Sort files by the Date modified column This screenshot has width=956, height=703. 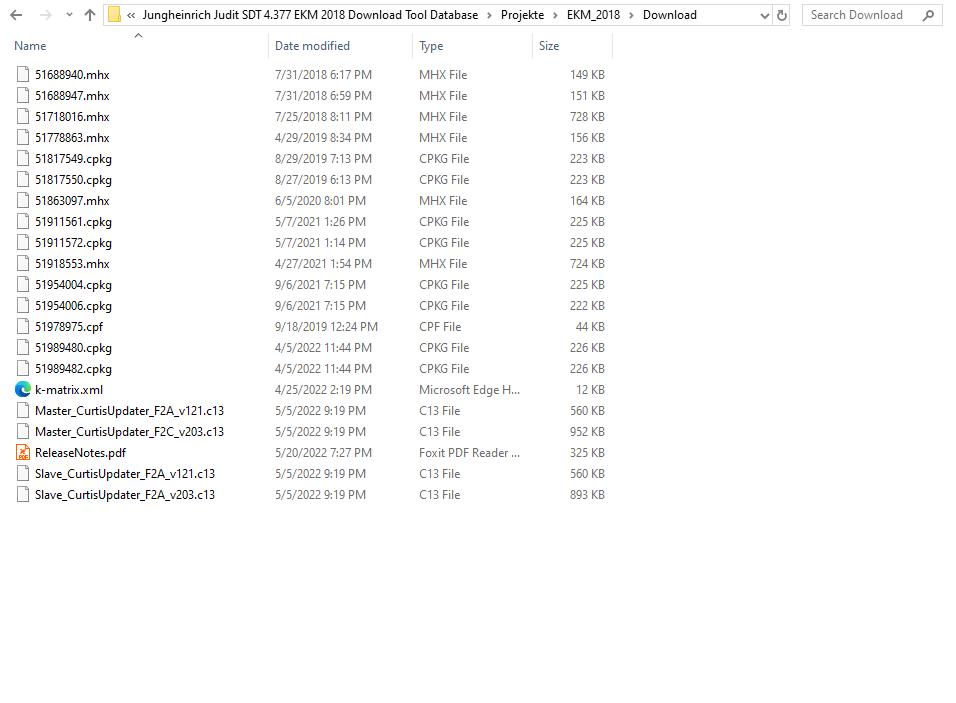(311, 45)
